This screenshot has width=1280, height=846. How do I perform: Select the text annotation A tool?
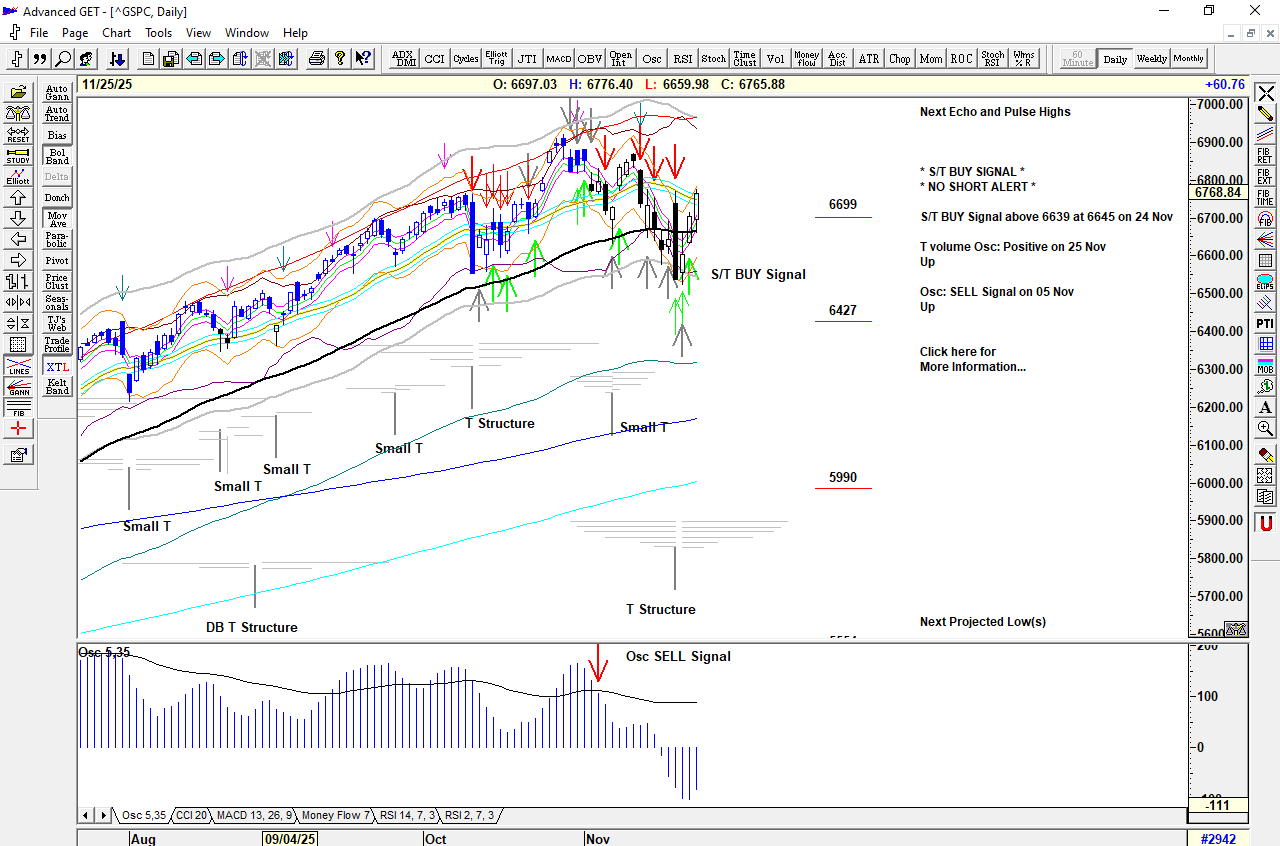(x=1265, y=407)
